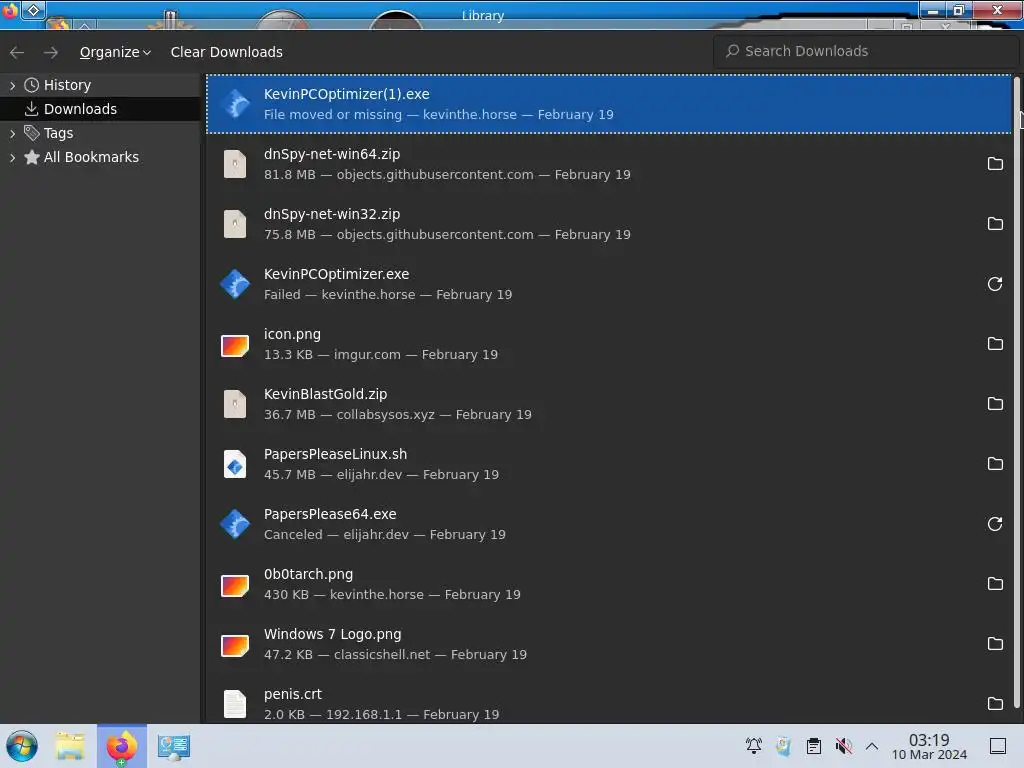Select the PapersPleaseLinux.sh file name
Screen dimensions: 1024x768
(335, 455)
